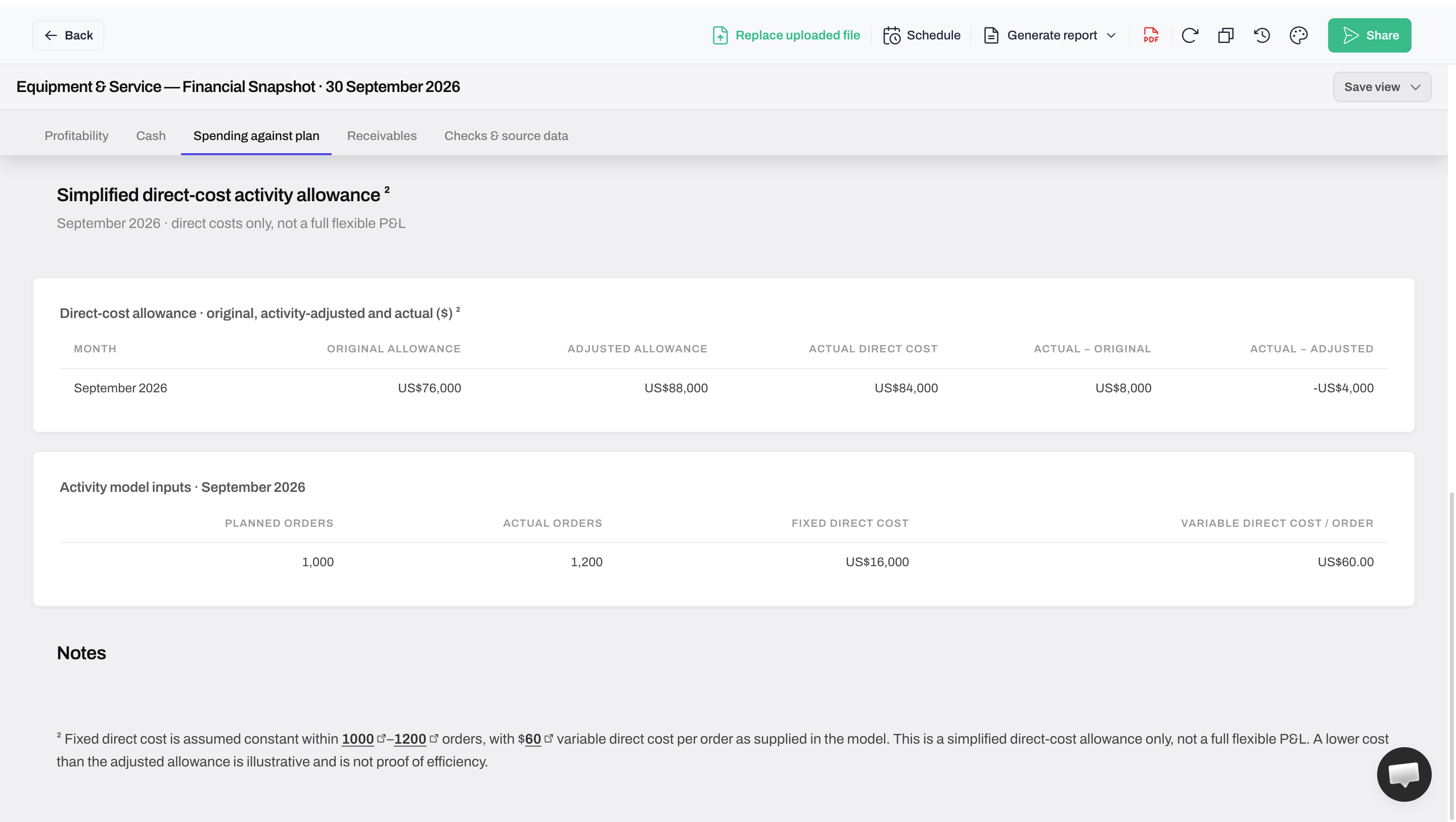Click the Month column header
Viewport: 1456px width, 822px height.
tap(95, 349)
